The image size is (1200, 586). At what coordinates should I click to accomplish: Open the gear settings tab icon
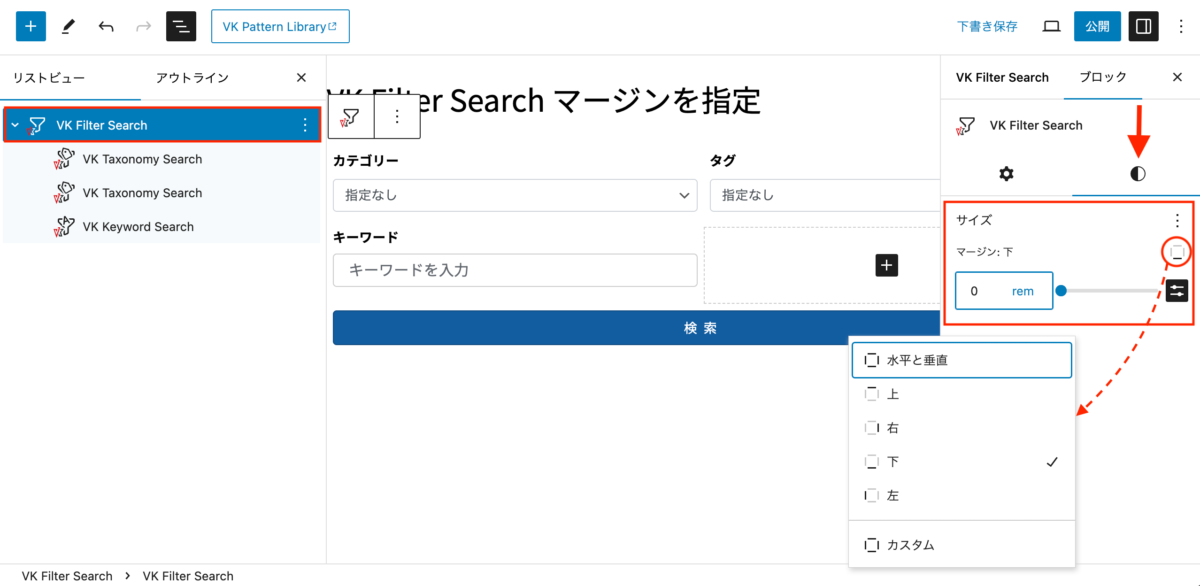tap(1006, 174)
